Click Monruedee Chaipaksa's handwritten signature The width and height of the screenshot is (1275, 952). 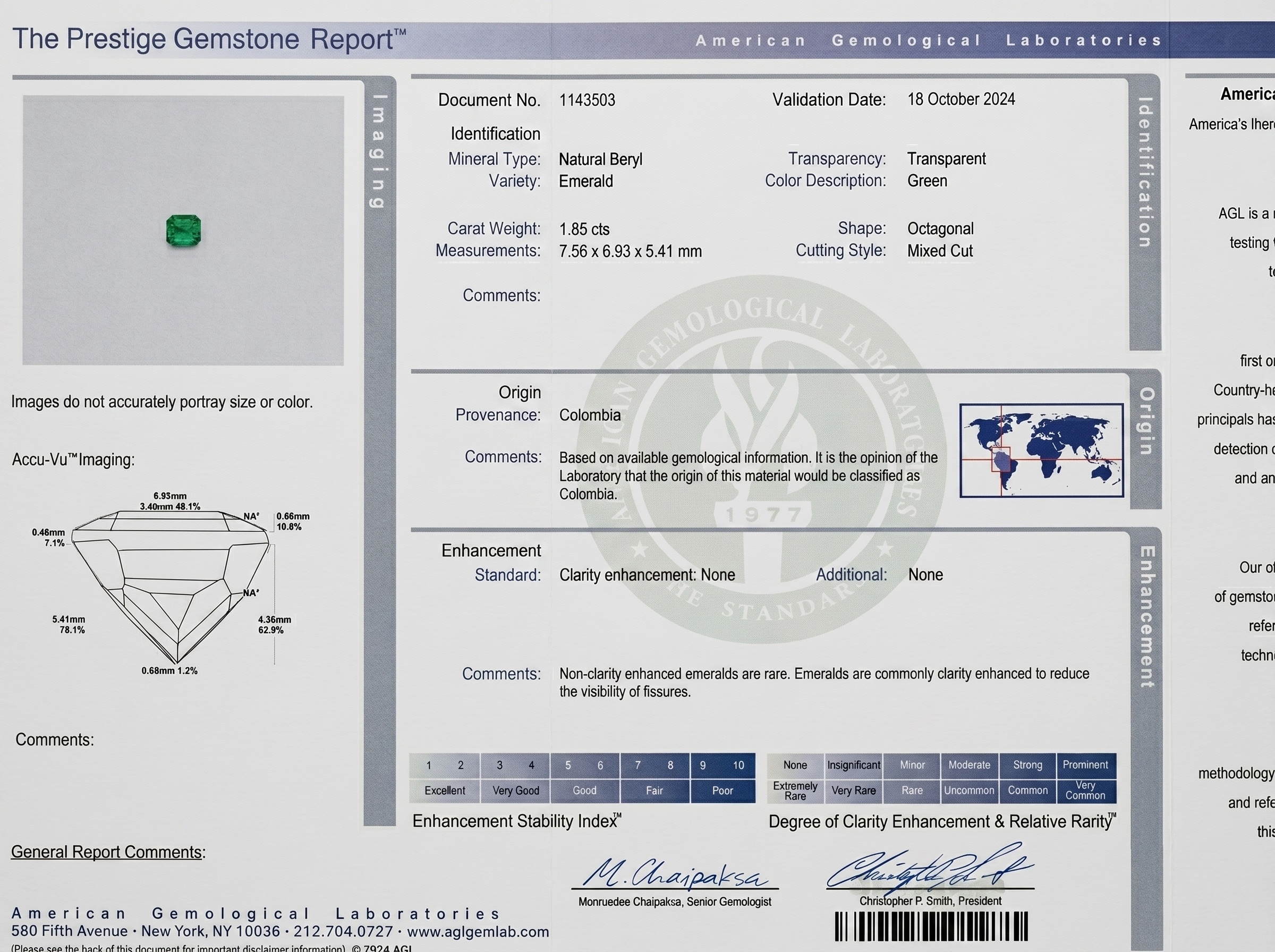(675, 872)
